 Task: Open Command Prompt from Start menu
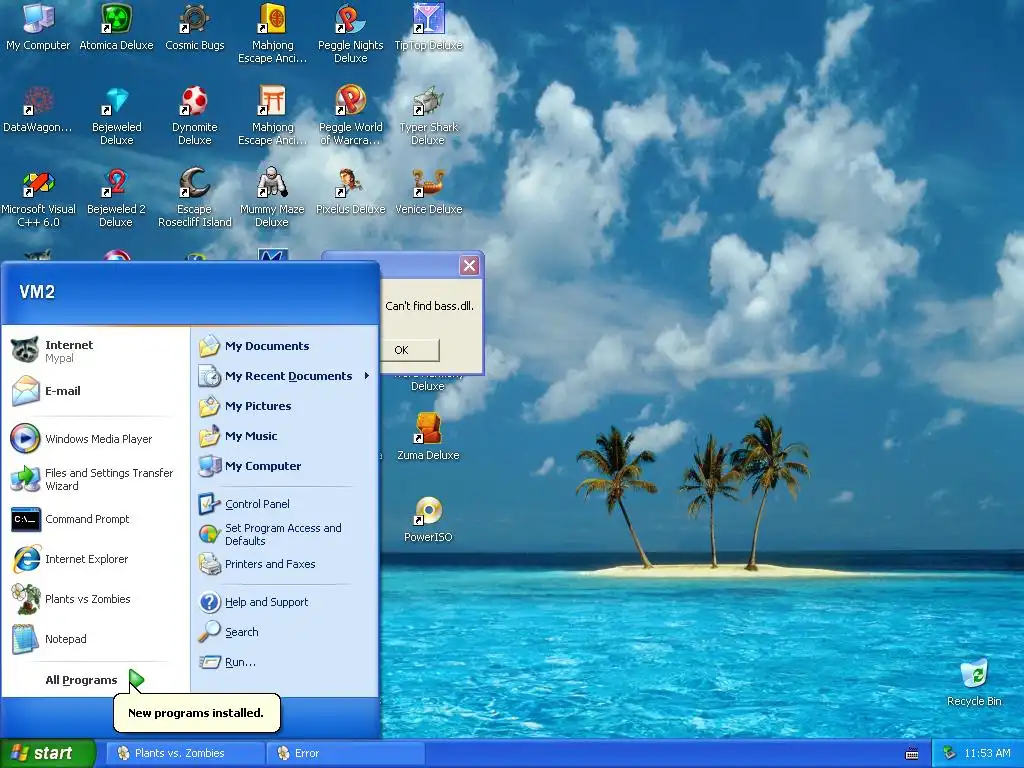96,519
